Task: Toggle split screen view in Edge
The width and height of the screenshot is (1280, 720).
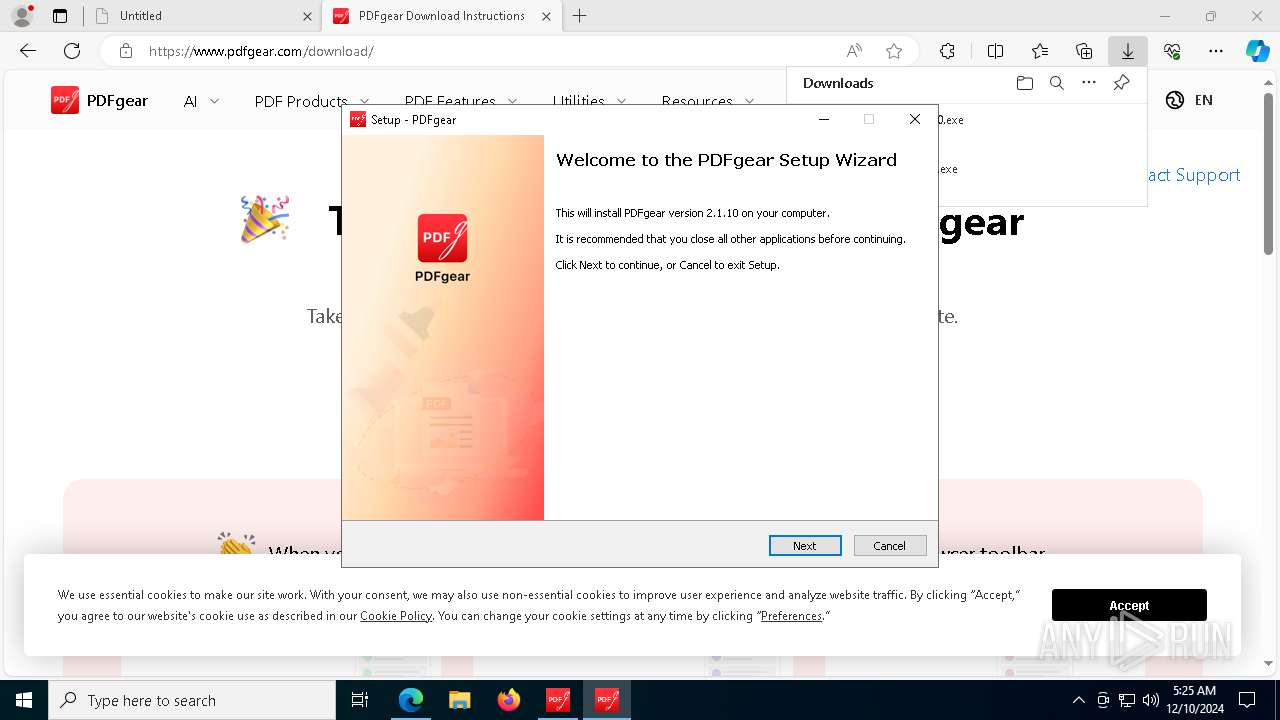Action: [x=995, y=51]
